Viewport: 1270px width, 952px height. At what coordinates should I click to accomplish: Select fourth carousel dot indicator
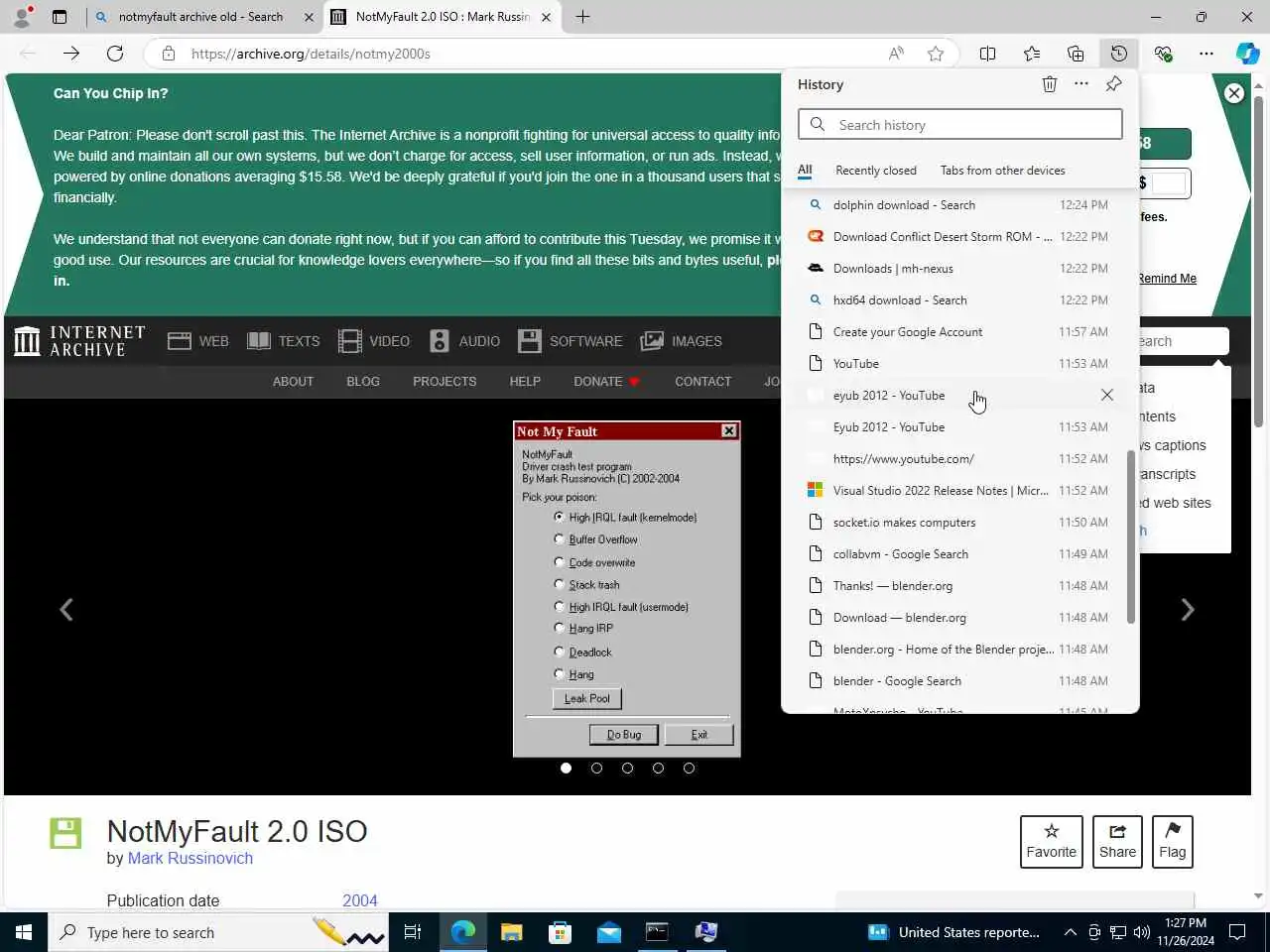coord(658,768)
